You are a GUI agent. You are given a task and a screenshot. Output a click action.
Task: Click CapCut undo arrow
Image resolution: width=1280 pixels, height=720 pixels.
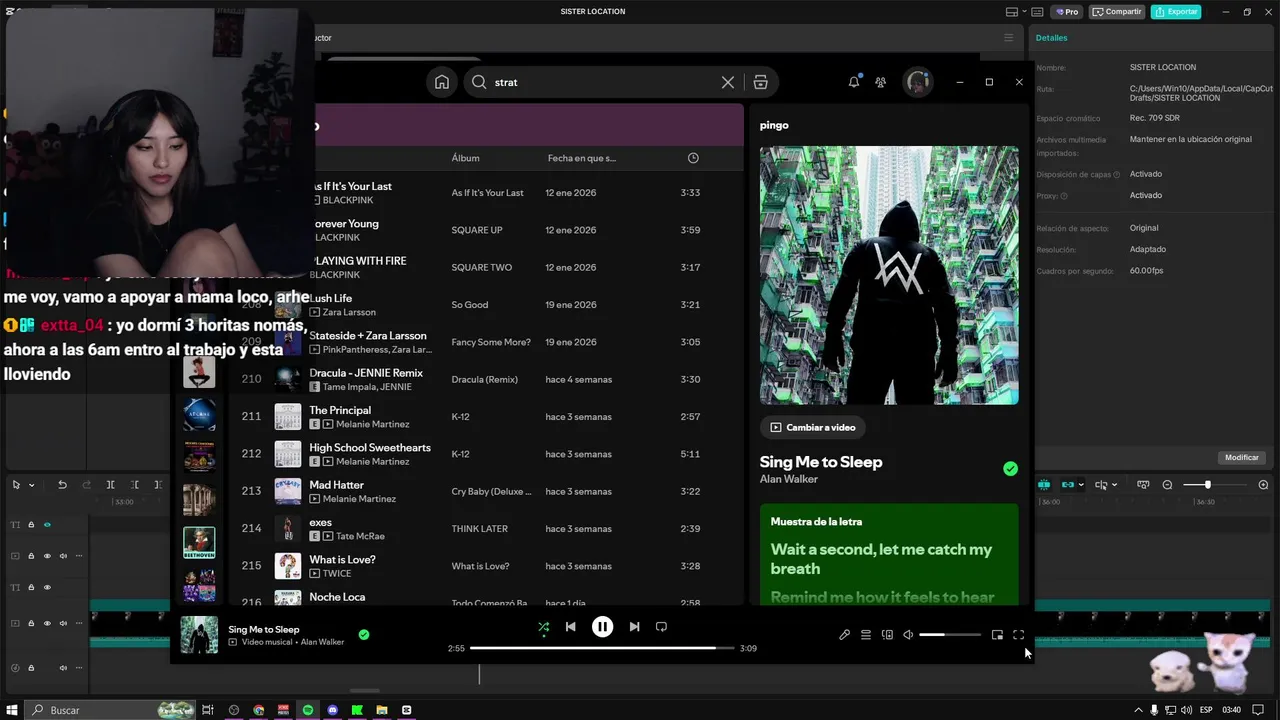tap(62, 485)
